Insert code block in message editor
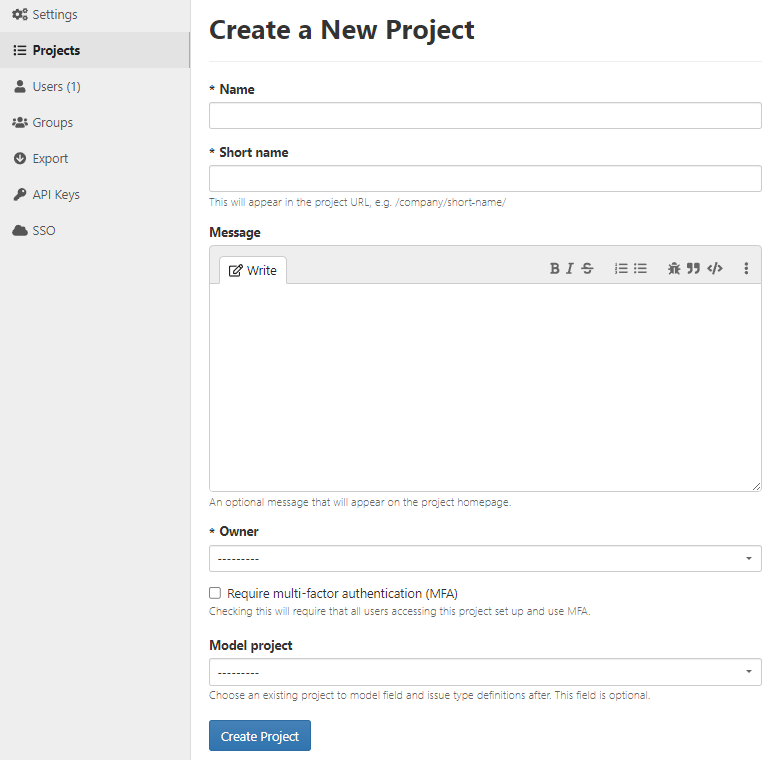The image size is (768, 760). tap(715, 268)
